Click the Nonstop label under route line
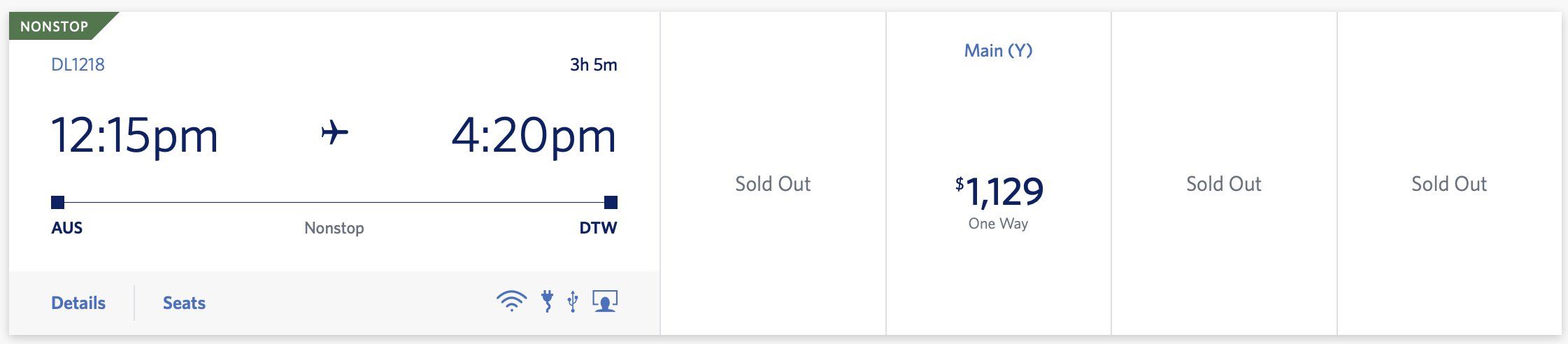This screenshot has width=1568, height=344. pyautogui.click(x=334, y=228)
